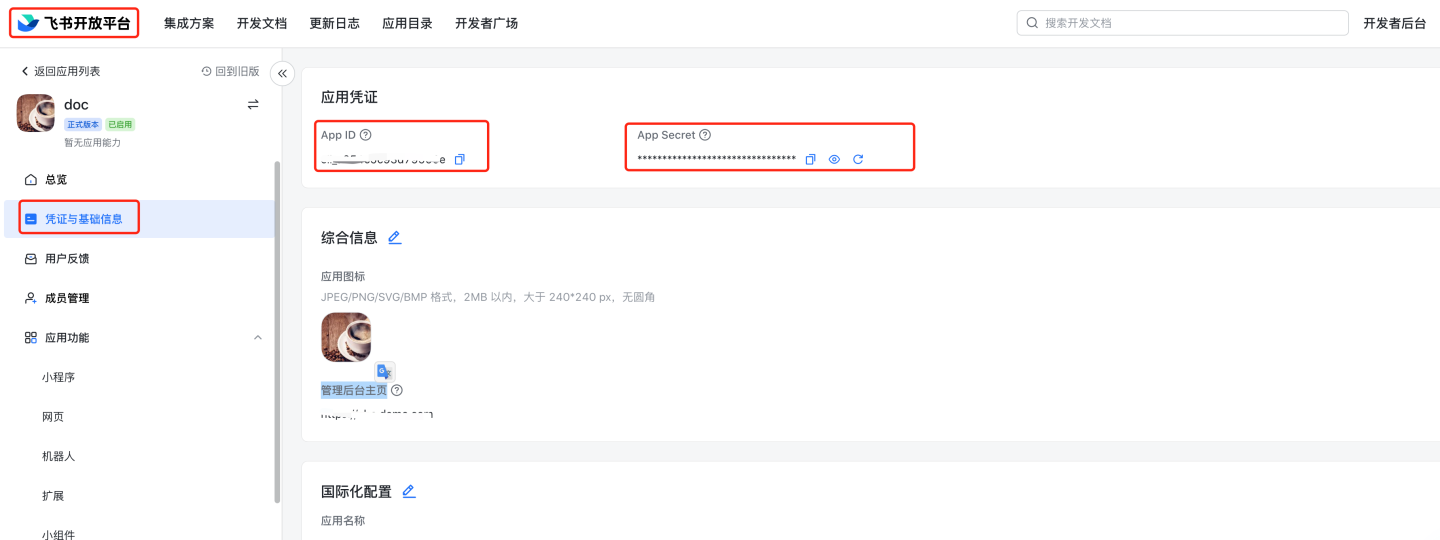Screen dimensions: 1440x540
Task: Select 机器人 under 应用功能
Action: (x=58, y=456)
